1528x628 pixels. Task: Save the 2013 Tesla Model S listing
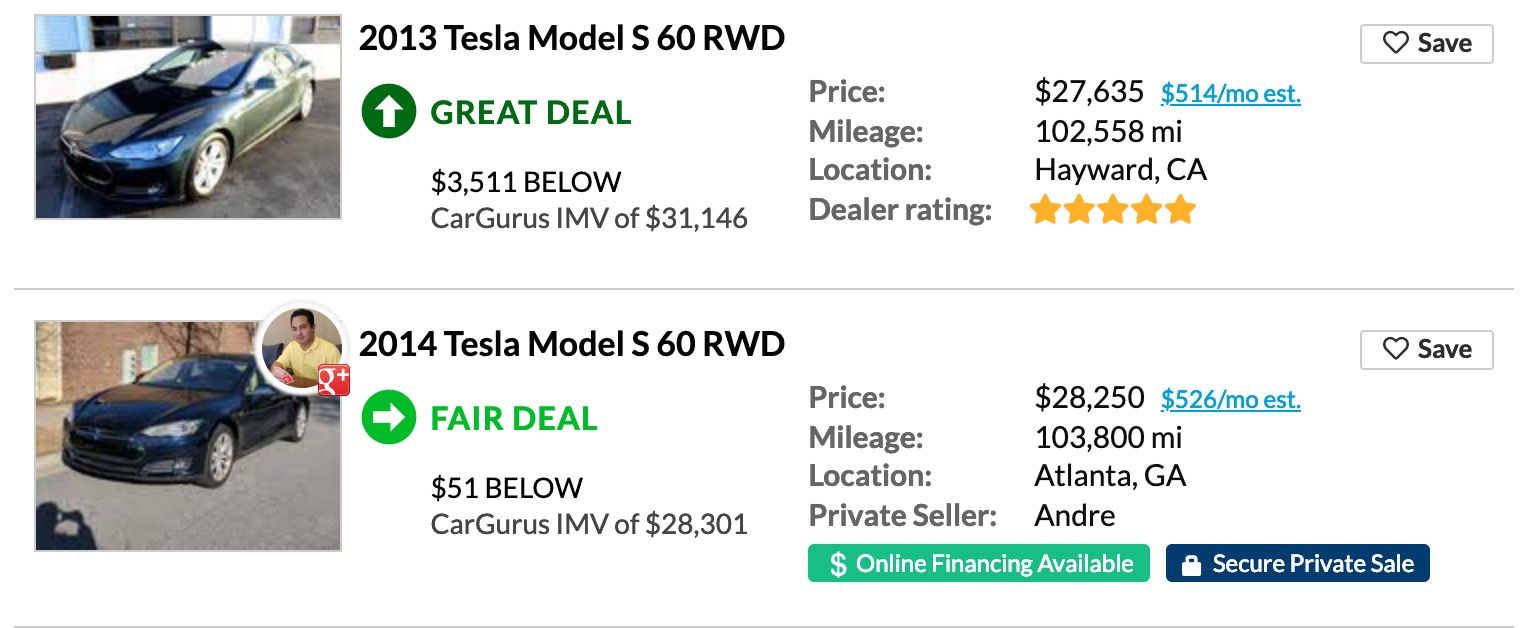point(1427,43)
